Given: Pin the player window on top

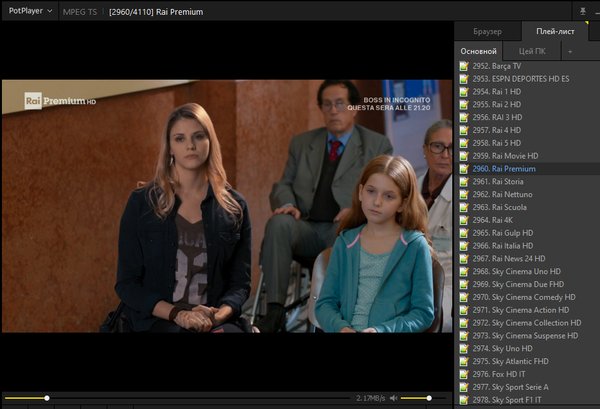Looking at the screenshot, I should 583,10.
